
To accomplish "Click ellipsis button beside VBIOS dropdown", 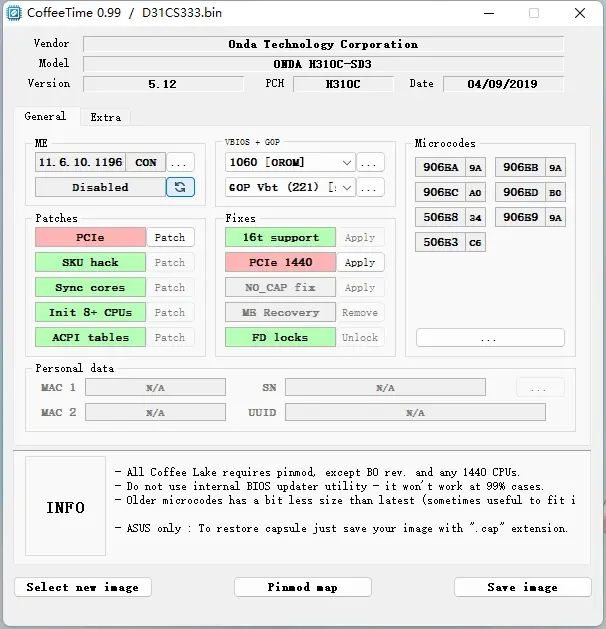I will coord(370,162).
